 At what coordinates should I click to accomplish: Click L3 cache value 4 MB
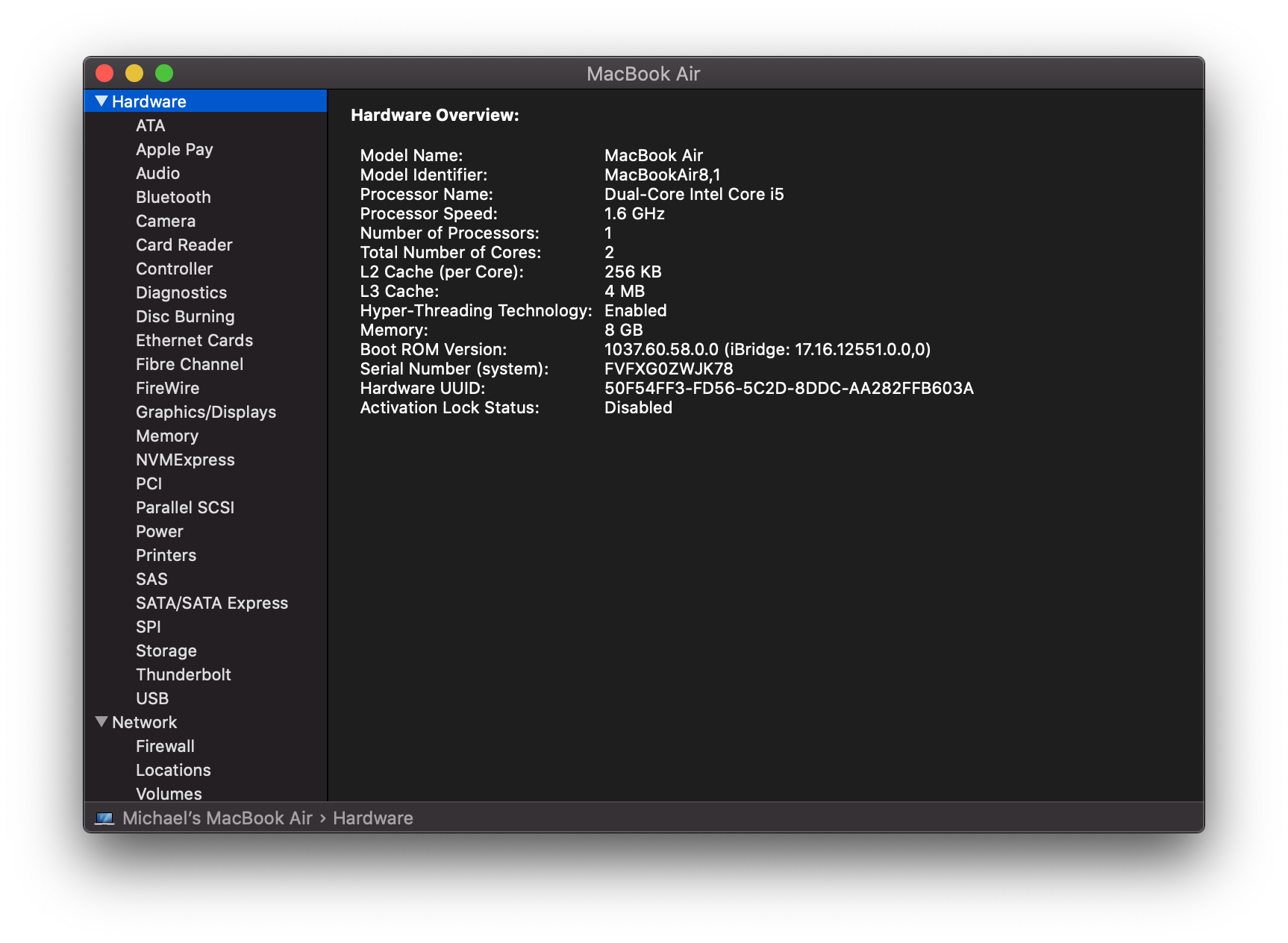coord(625,291)
